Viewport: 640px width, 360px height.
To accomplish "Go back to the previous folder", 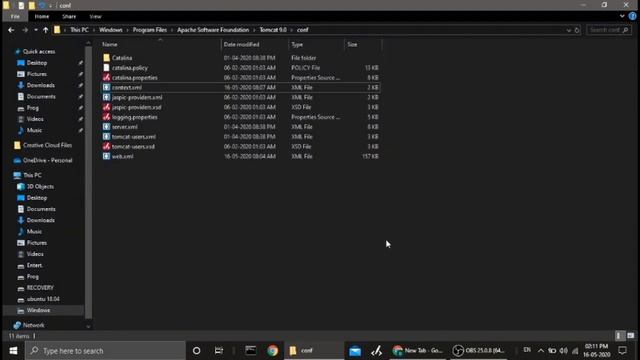I will point(11,30).
